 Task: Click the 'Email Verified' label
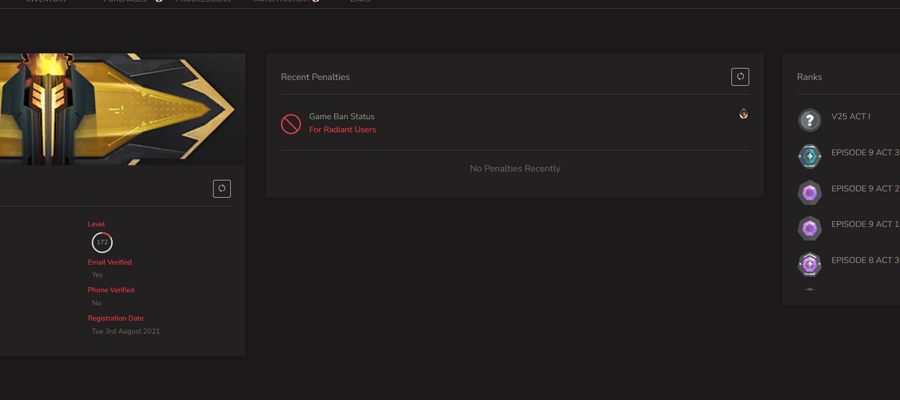[x=110, y=262]
